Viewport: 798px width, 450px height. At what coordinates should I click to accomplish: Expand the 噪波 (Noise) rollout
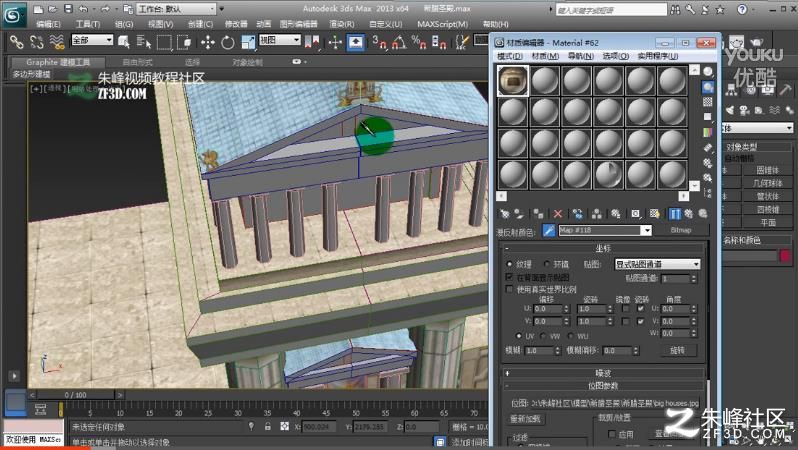point(604,373)
